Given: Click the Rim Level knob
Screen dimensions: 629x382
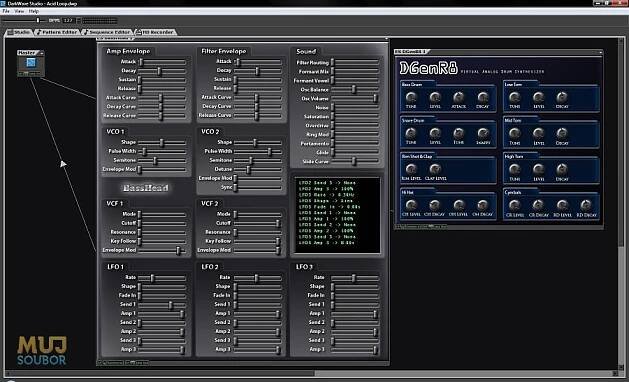Looking at the screenshot, I should click(x=411, y=169).
